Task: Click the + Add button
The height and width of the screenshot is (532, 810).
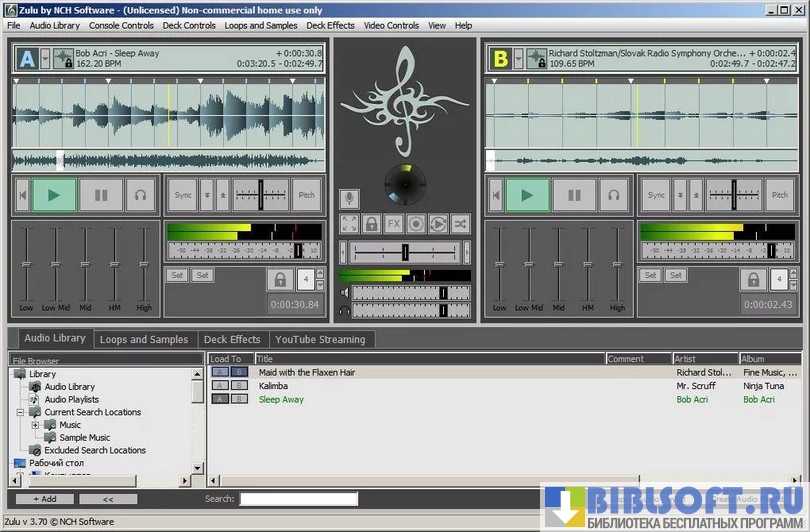Action: tap(44, 498)
